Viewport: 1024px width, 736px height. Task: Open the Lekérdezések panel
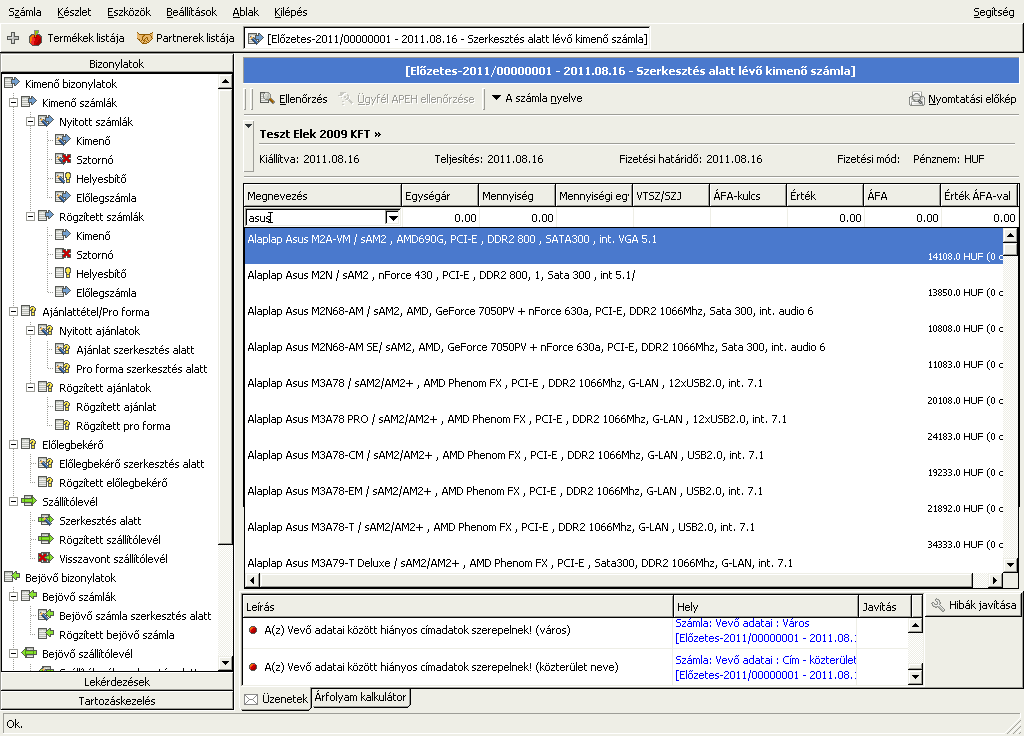(x=117, y=681)
